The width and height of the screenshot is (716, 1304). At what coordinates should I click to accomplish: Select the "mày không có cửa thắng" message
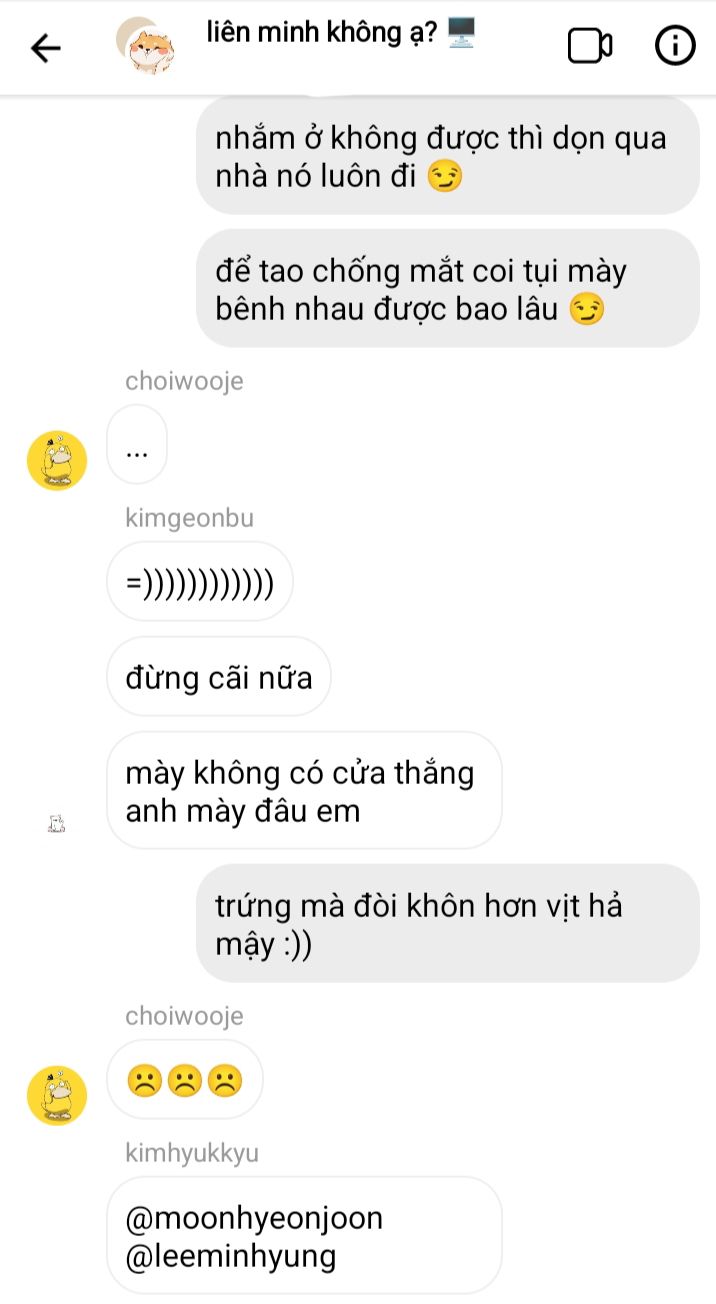tap(304, 791)
